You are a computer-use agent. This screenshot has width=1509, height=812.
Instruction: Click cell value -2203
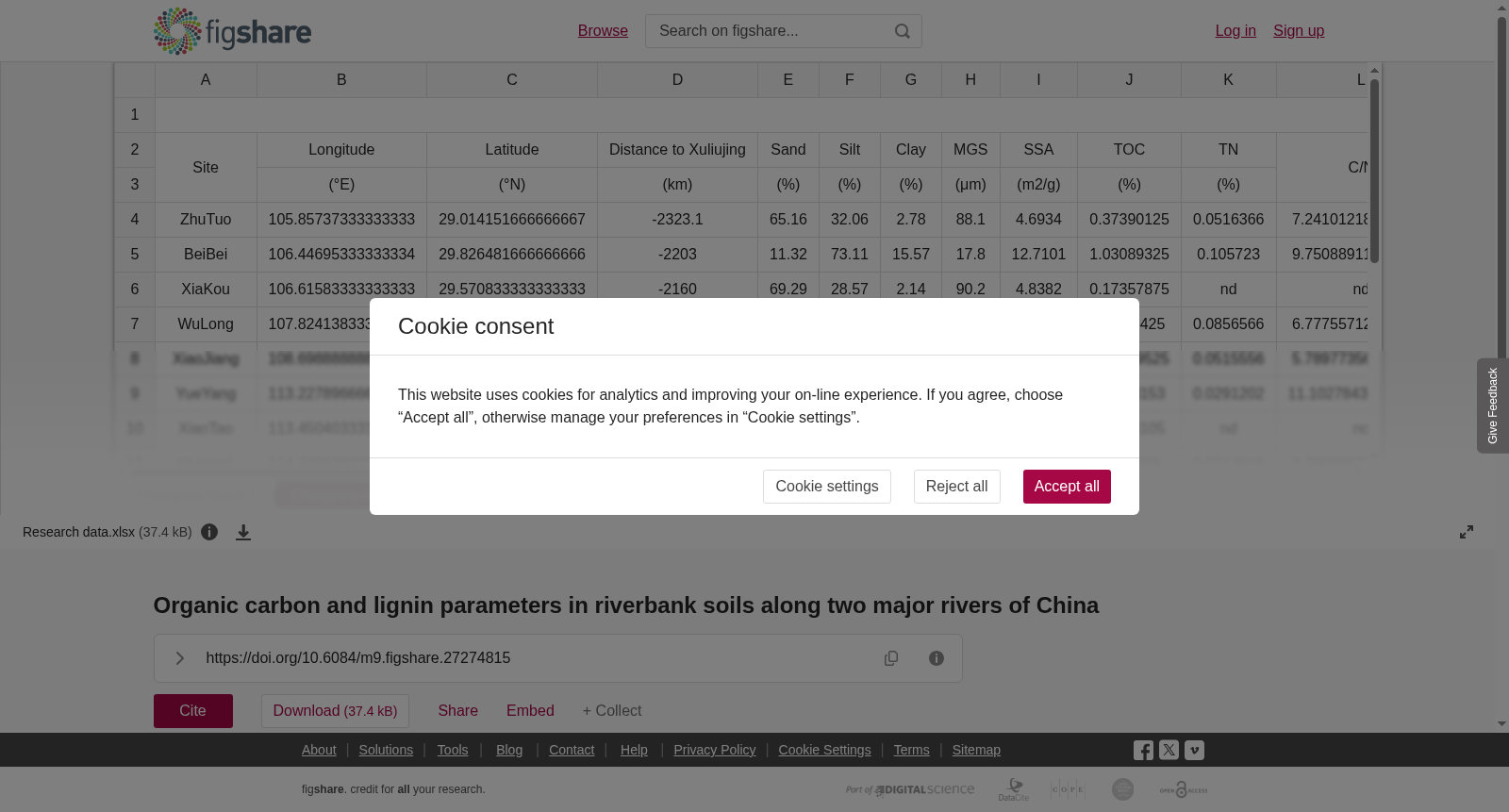click(677, 255)
